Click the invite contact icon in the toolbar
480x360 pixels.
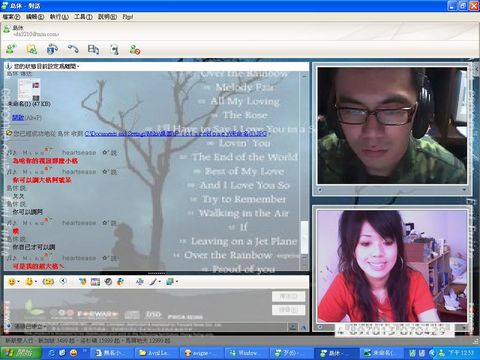click(x=11, y=49)
